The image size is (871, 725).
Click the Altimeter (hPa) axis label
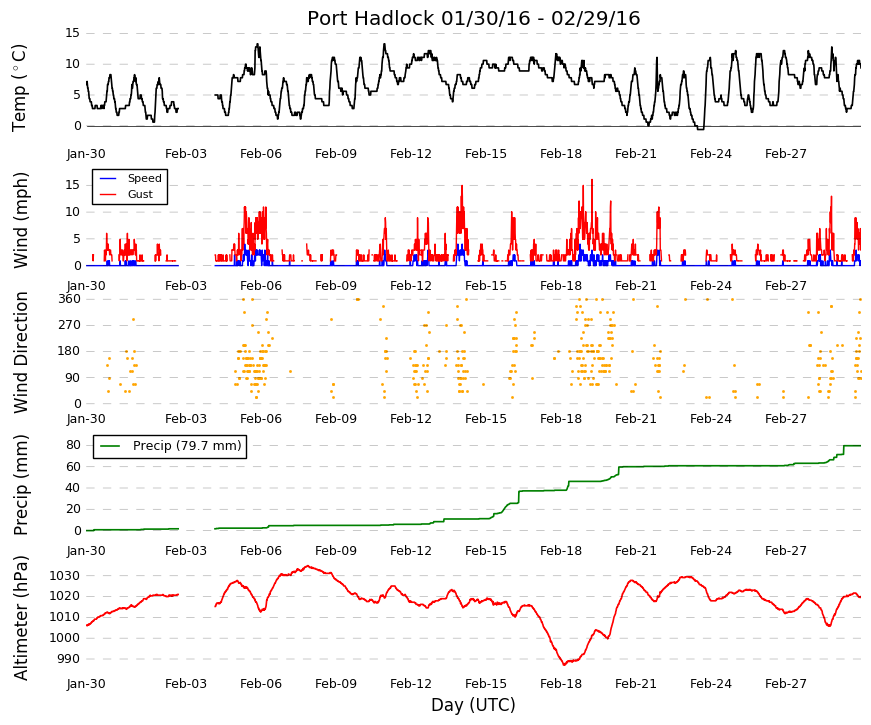[x=21, y=617]
